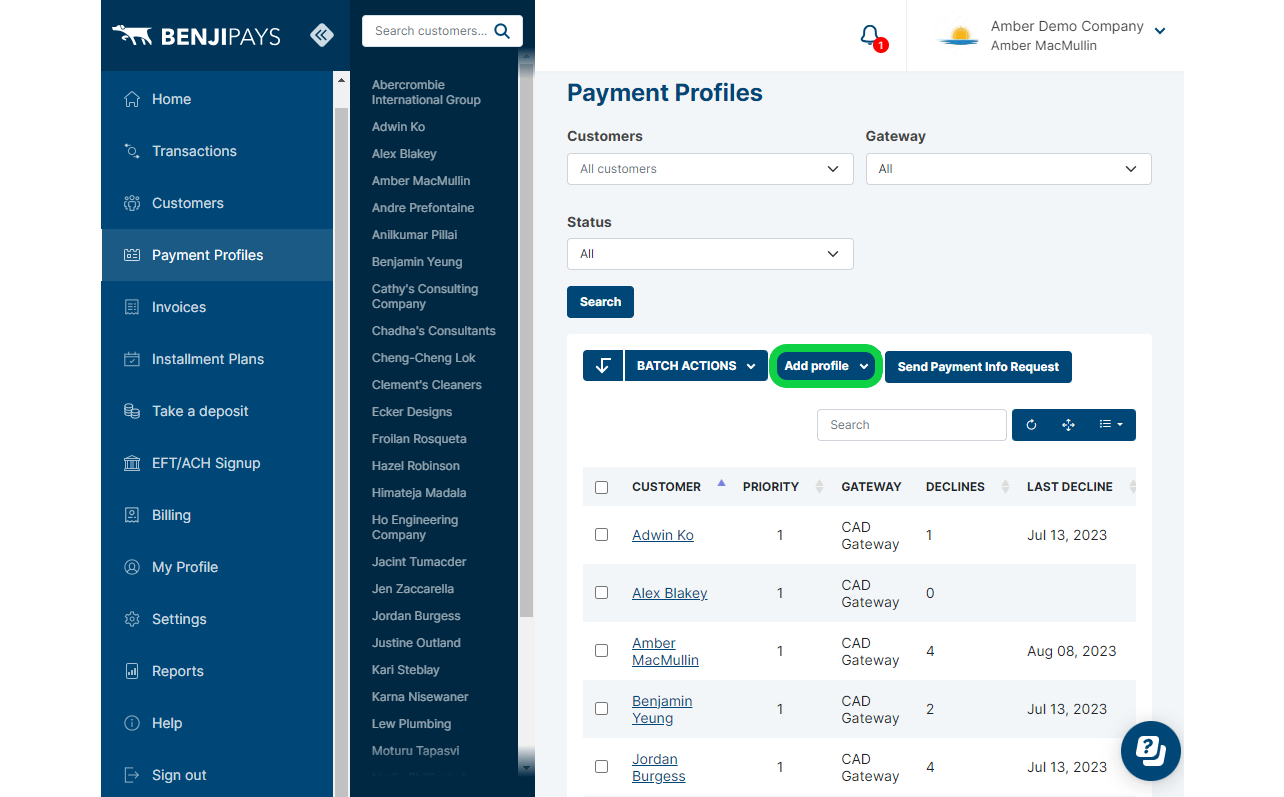This screenshot has width=1284, height=797.
Task: Open EFT/ACH Signup page
Action: (x=217, y=463)
